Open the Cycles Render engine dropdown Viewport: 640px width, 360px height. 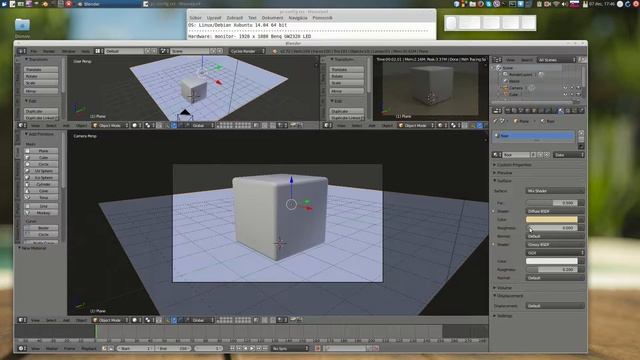(247, 51)
